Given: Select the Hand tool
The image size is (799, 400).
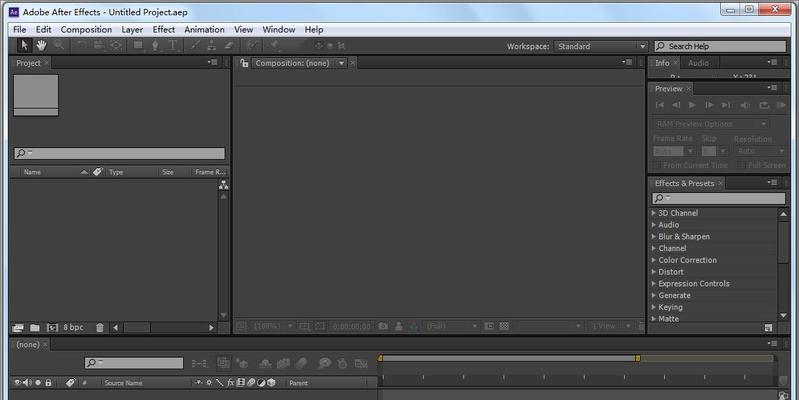Looking at the screenshot, I should 41,45.
